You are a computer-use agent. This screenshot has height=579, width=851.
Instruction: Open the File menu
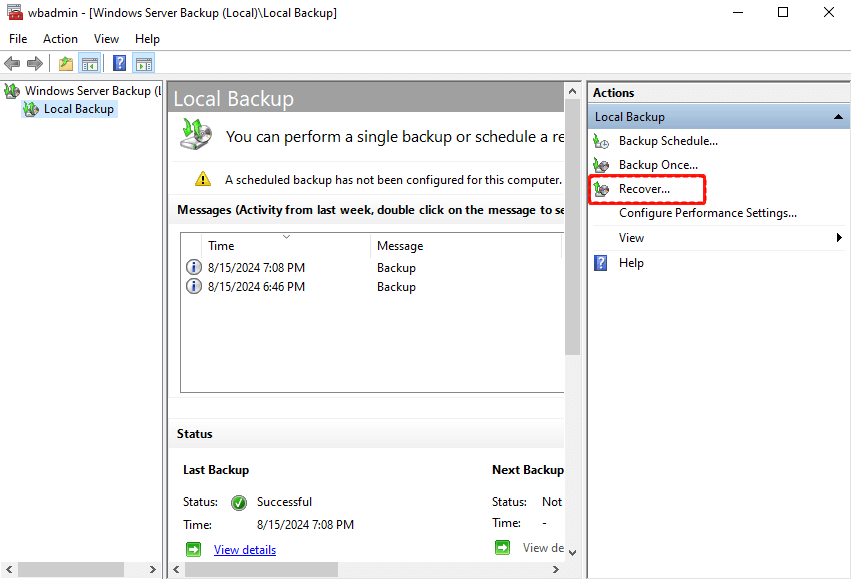pos(18,39)
